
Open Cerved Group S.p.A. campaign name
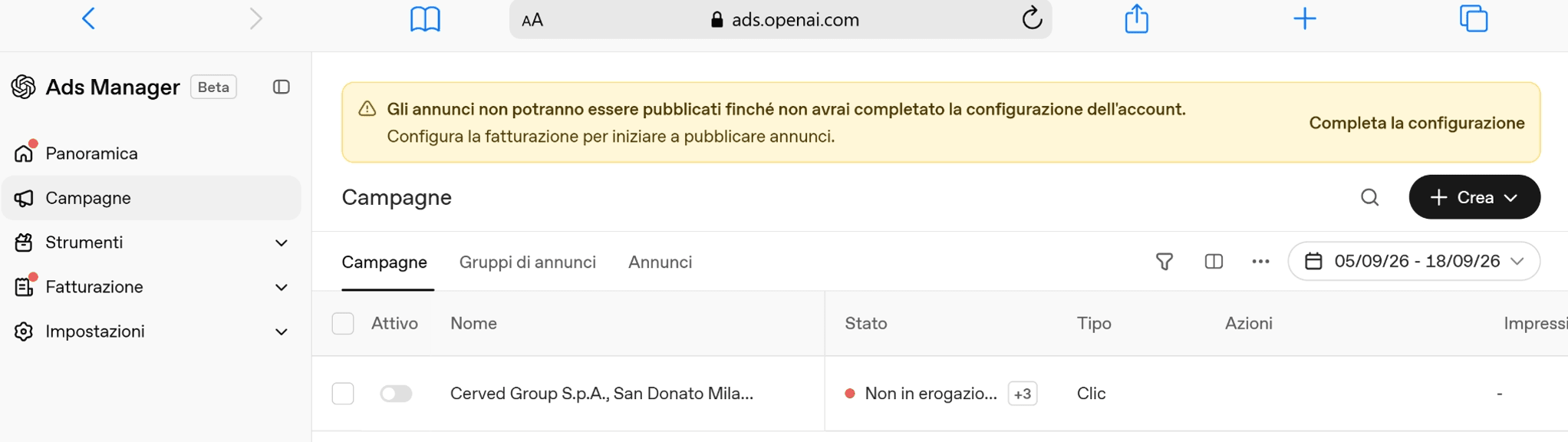click(x=601, y=394)
